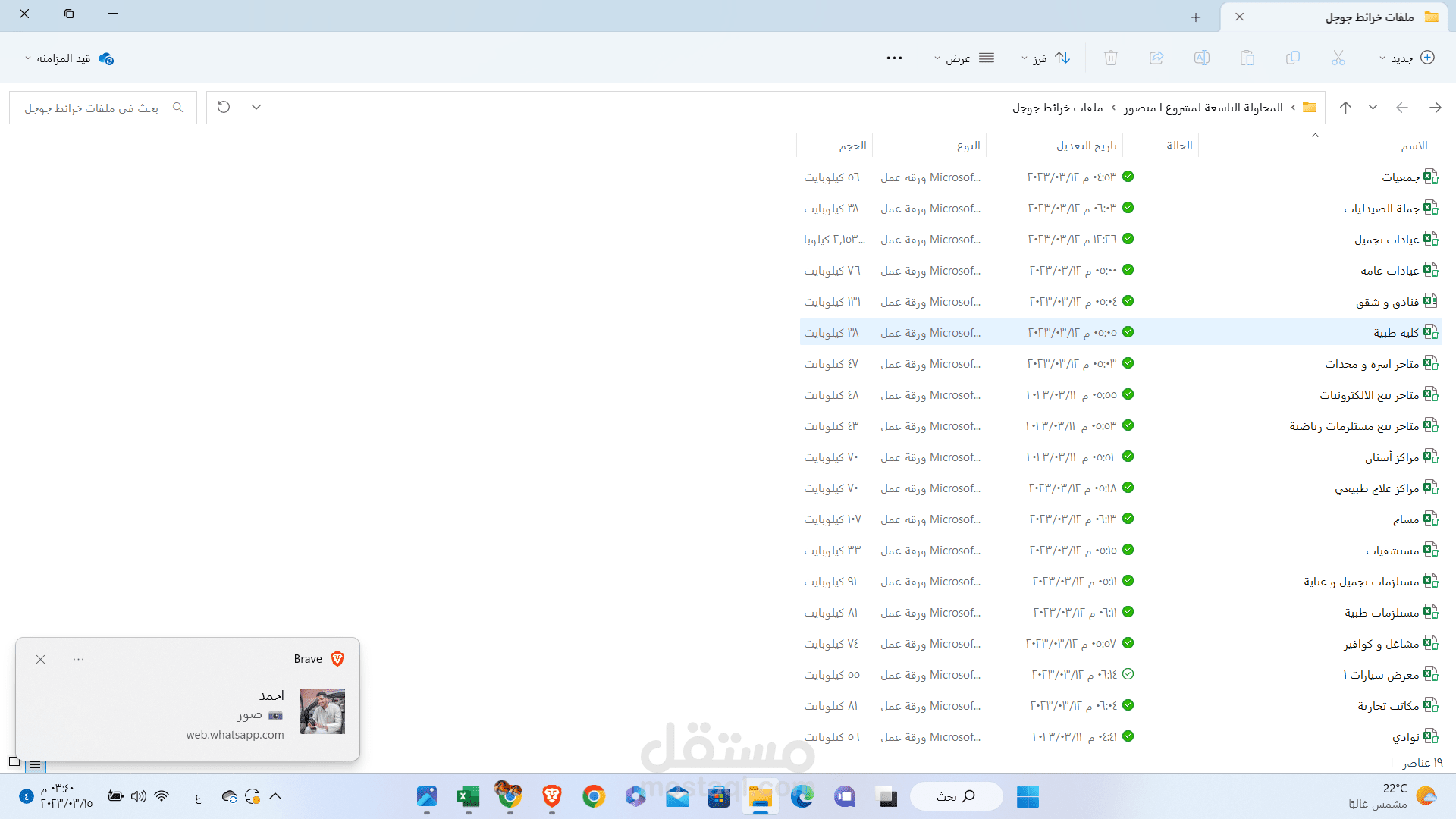This screenshot has height=819, width=1456.
Task: Expand the address bar history chevron
Action: (256, 107)
